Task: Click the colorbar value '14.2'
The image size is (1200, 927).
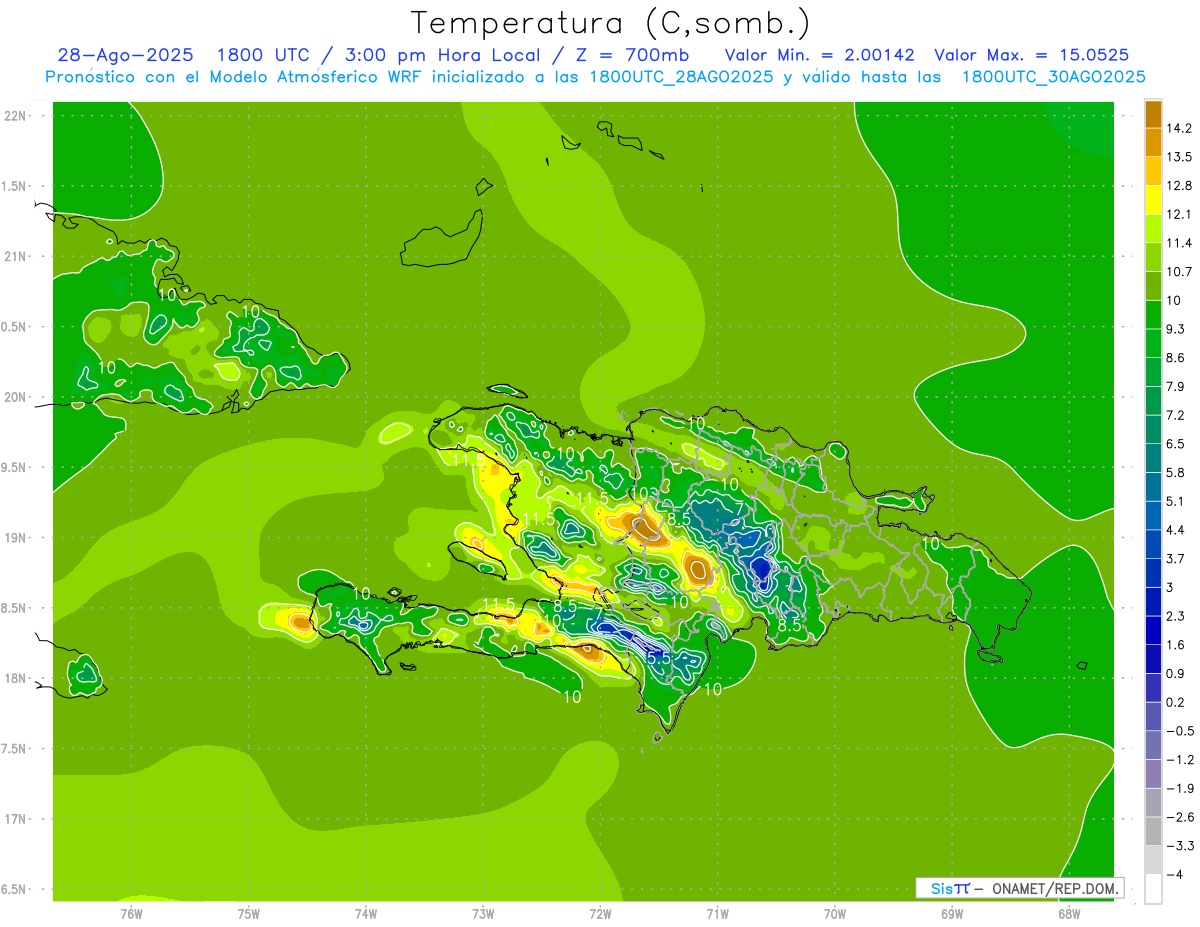Action: pos(1178,128)
